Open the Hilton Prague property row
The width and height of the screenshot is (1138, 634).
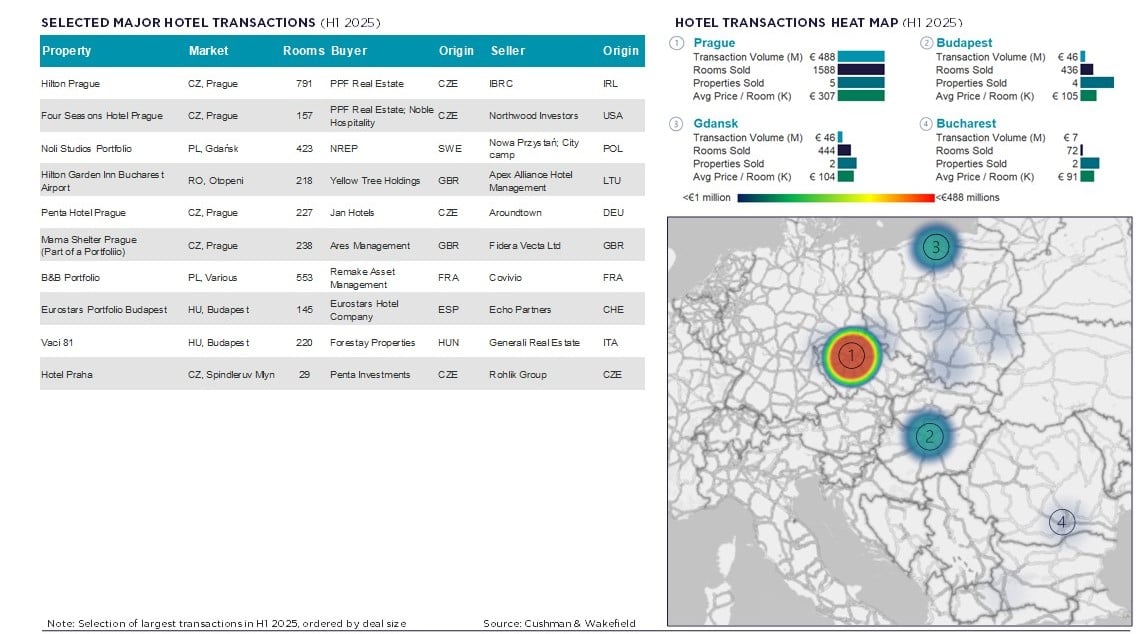70,84
